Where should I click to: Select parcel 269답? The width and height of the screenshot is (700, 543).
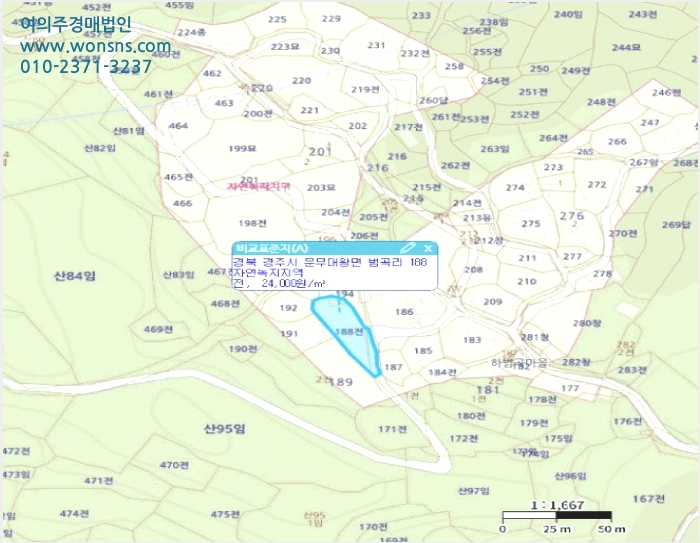pyautogui.click(x=676, y=225)
